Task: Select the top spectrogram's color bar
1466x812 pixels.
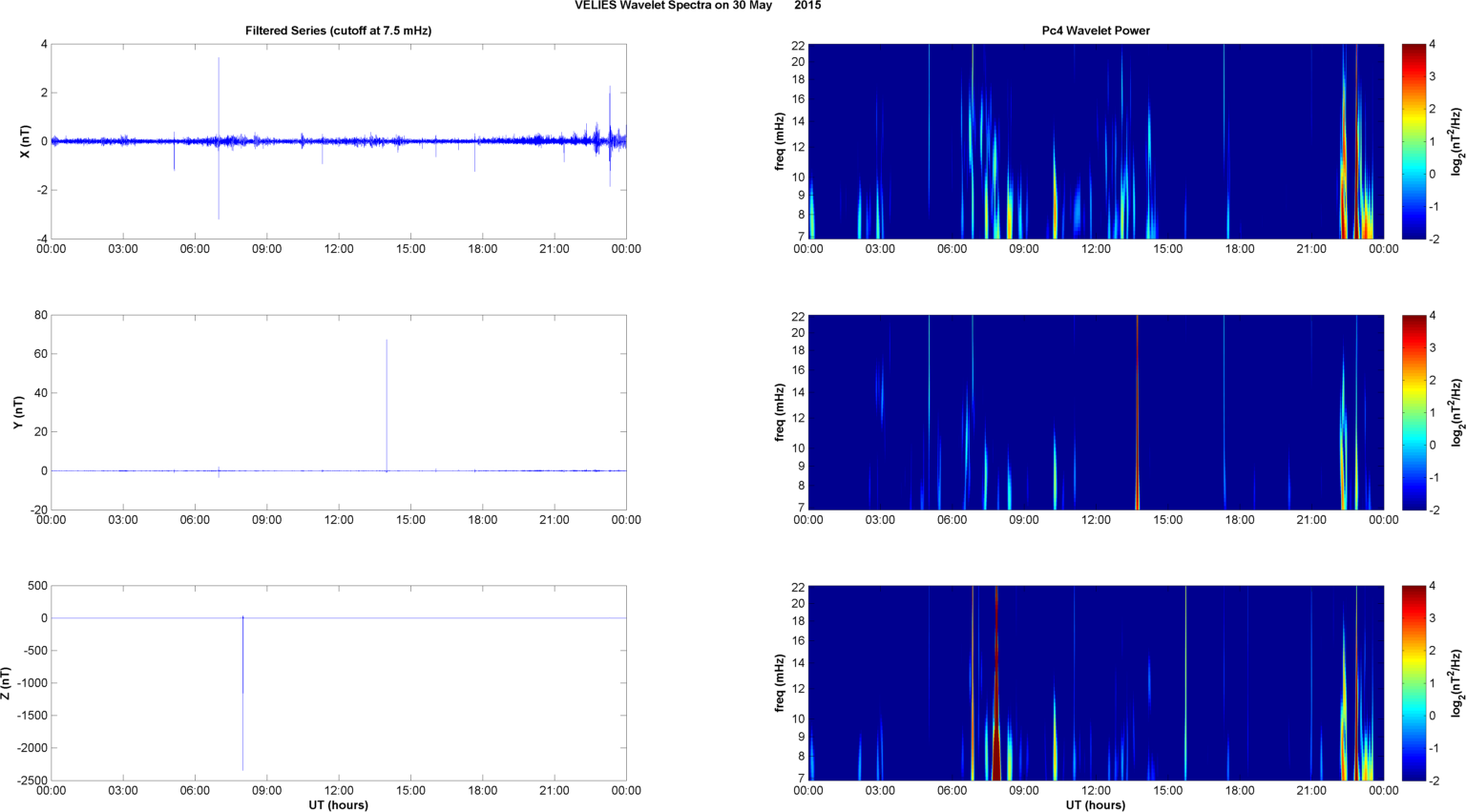Action: 1414,141
